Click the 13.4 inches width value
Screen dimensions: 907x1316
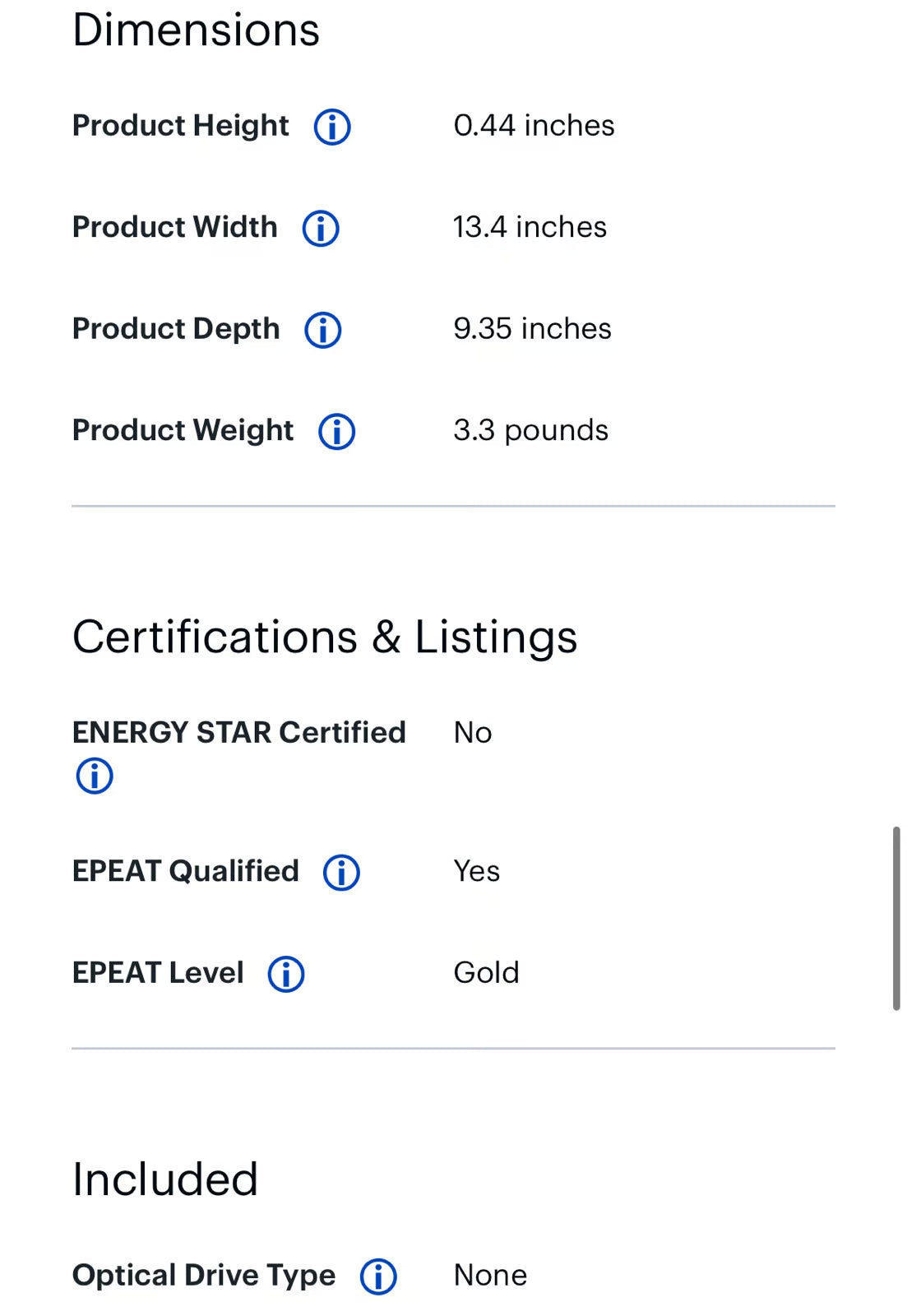click(x=530, y=227)
